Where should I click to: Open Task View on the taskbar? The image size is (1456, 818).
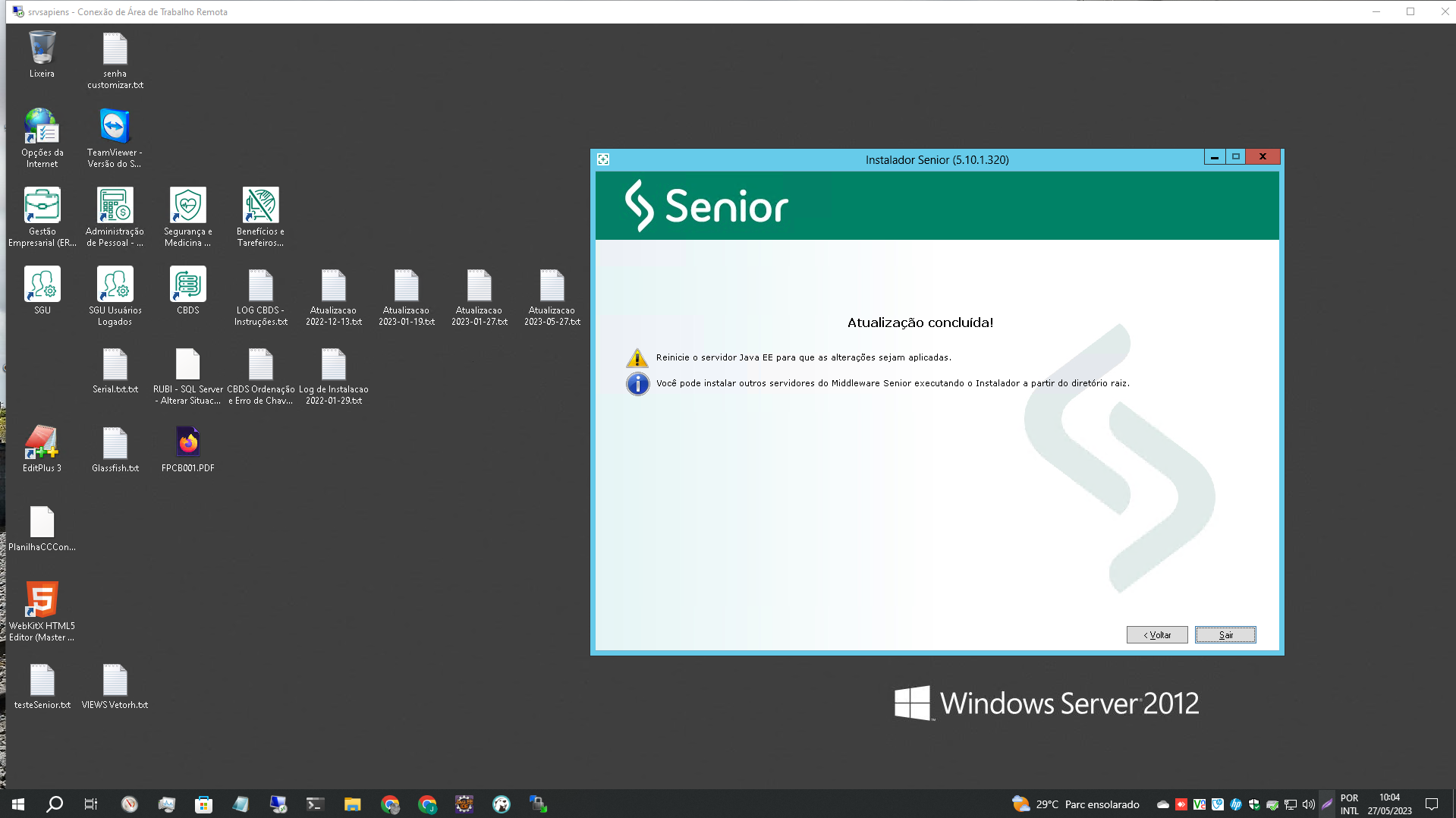tap(91, 804)
